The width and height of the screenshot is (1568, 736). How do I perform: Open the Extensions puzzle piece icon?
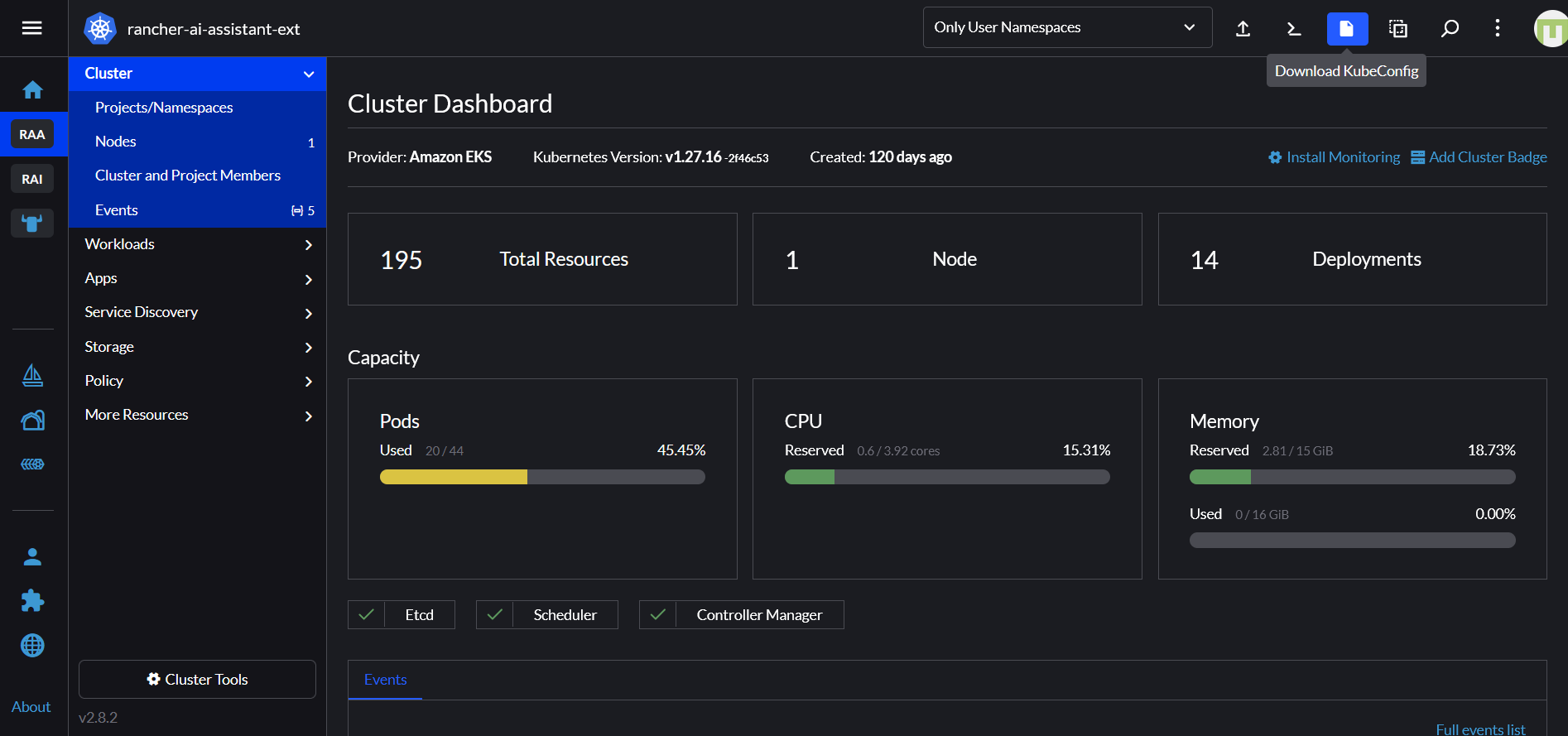[x=32, y=601]
